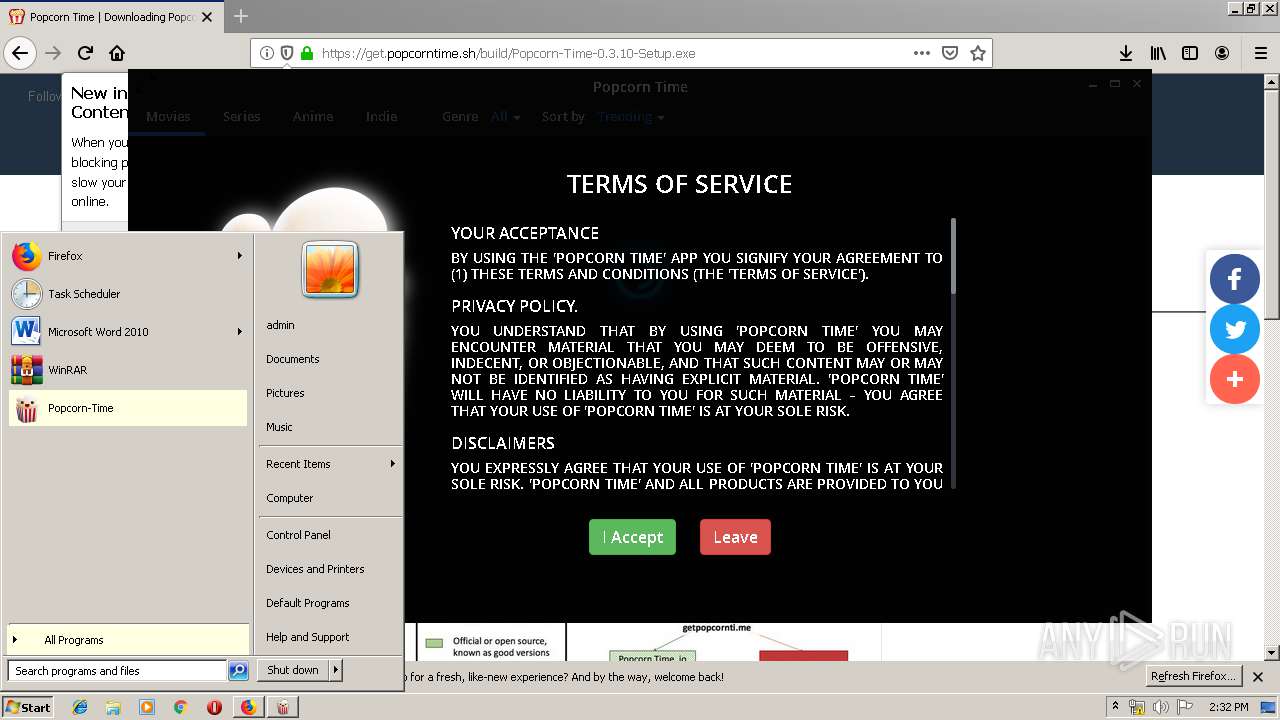This screenshot has width=1280, height=720.
Task: Accept the Popcorn Time terms of service
Action: point(632,537)
